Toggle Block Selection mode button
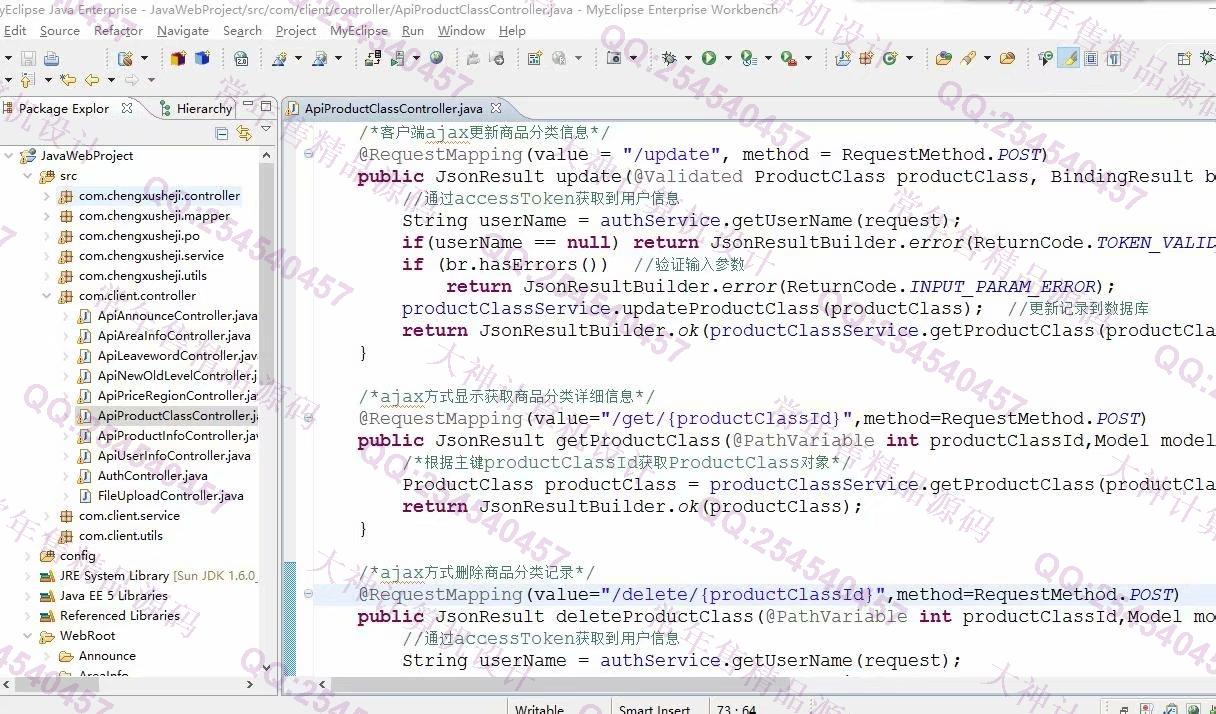This screenshot has width=1216, height=714. 1090,58
